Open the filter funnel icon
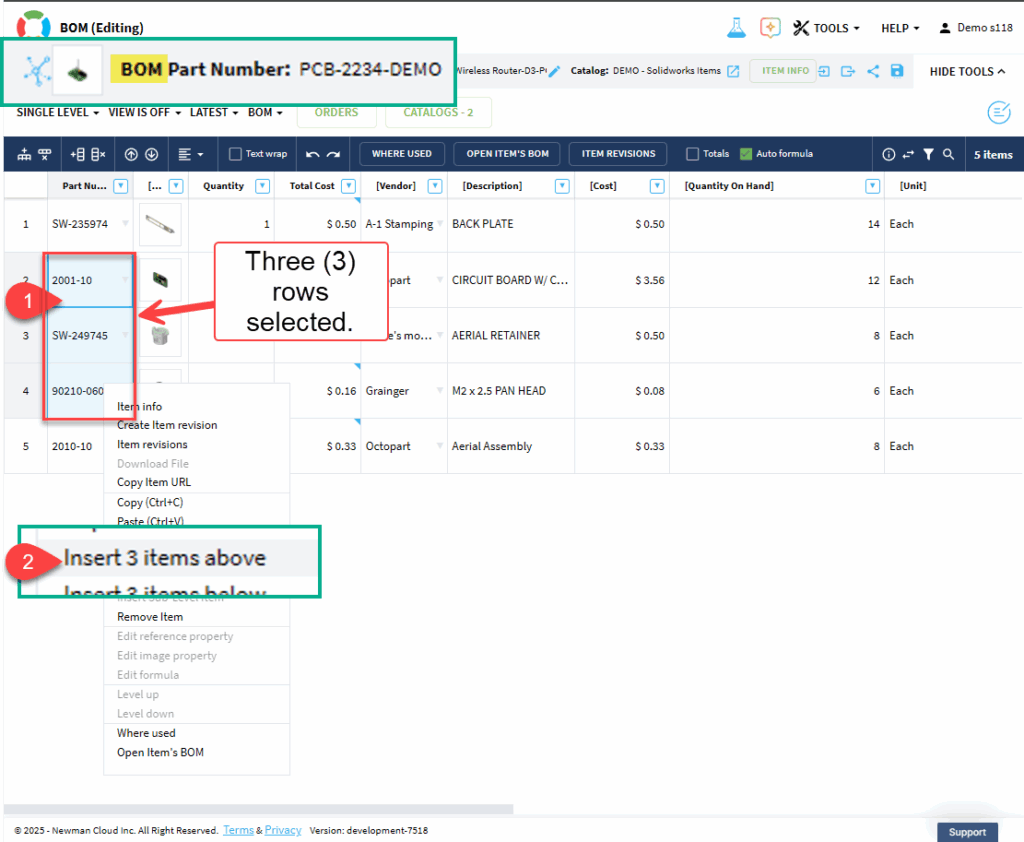This screenshot has width=1024, height=842. (x=928, y=154)
